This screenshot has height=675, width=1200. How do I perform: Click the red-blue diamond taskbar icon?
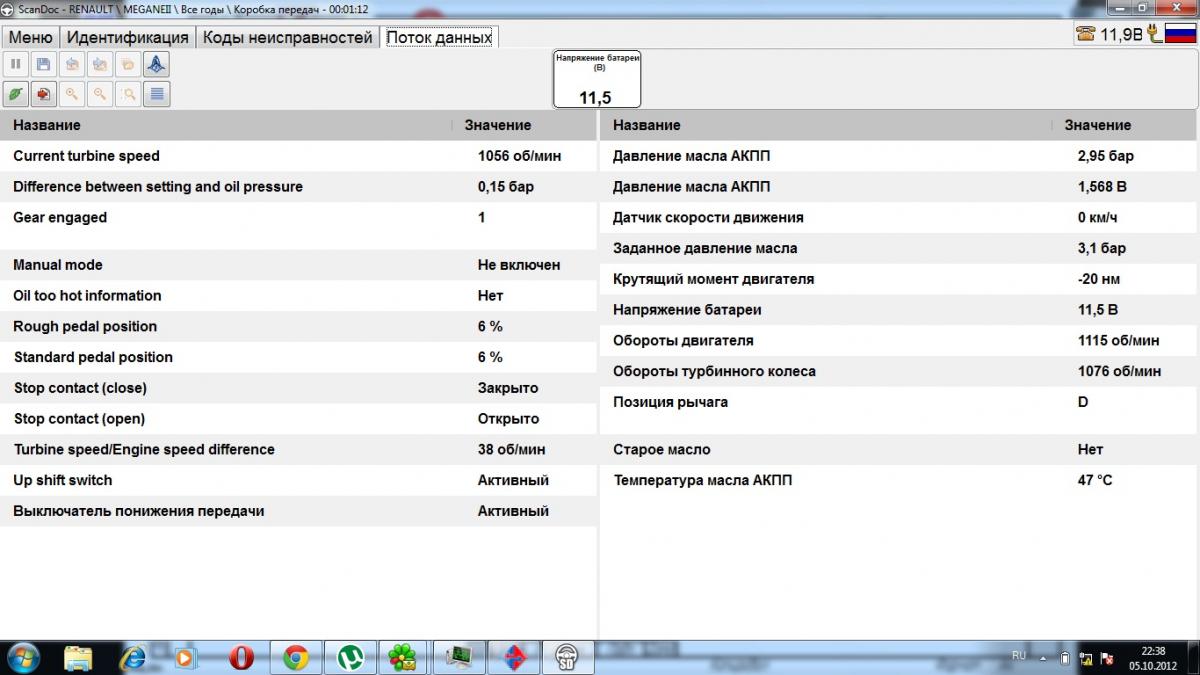coord(513,657)
